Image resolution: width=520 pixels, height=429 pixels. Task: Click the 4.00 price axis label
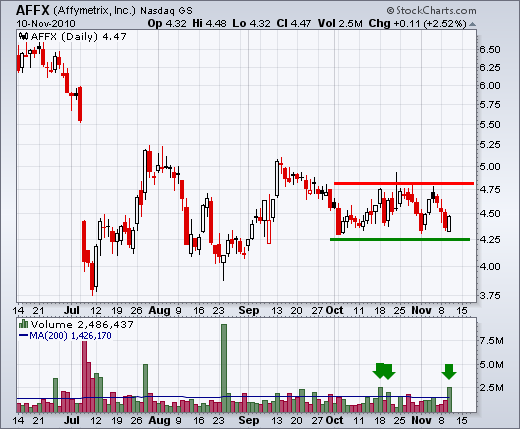490,266
